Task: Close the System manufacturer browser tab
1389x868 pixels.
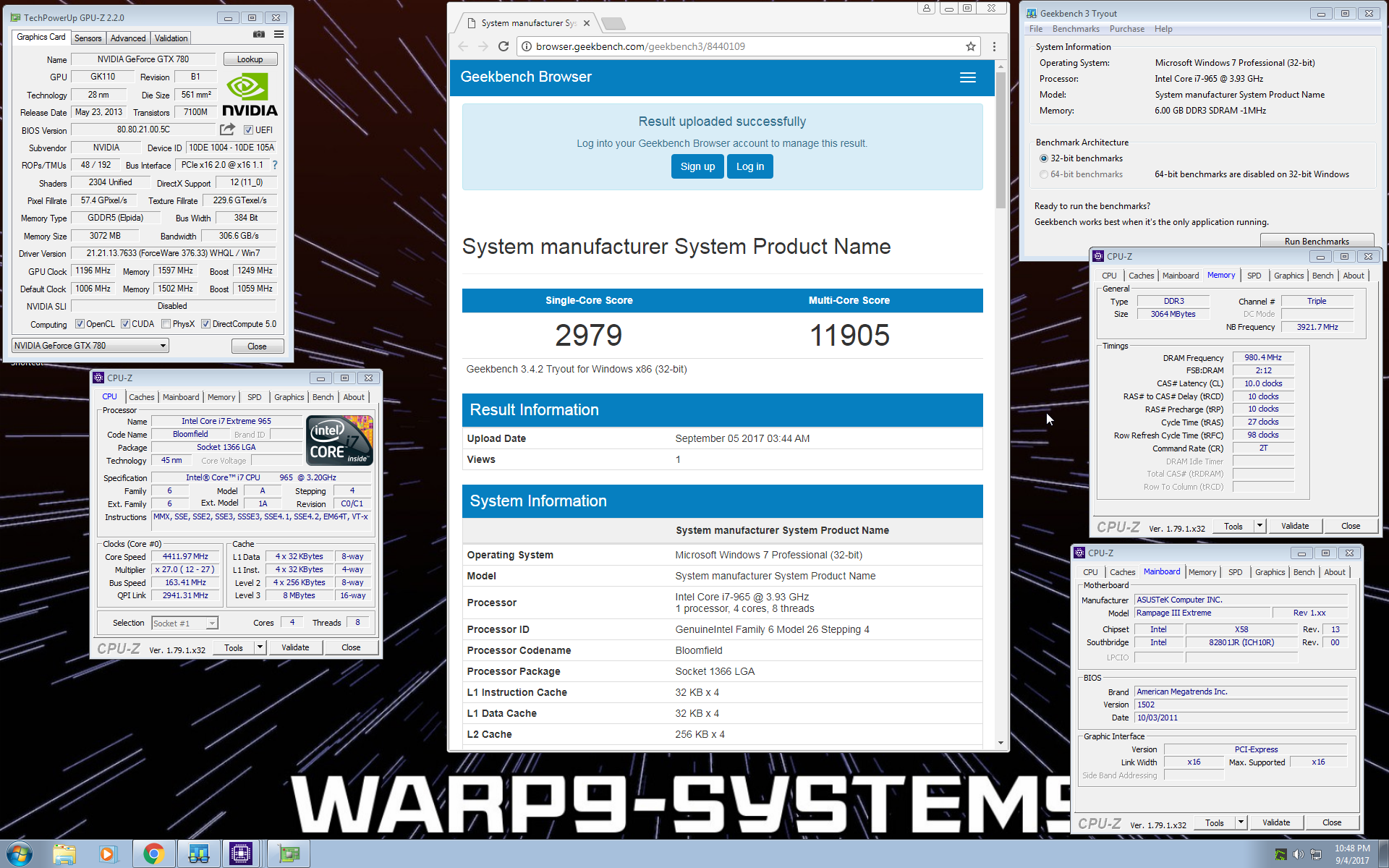Action: 587,23
